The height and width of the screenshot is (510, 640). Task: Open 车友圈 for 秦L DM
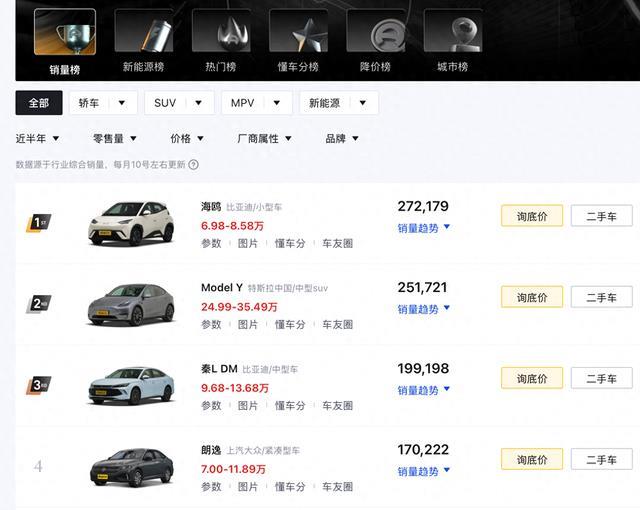[x=338, y=406]
